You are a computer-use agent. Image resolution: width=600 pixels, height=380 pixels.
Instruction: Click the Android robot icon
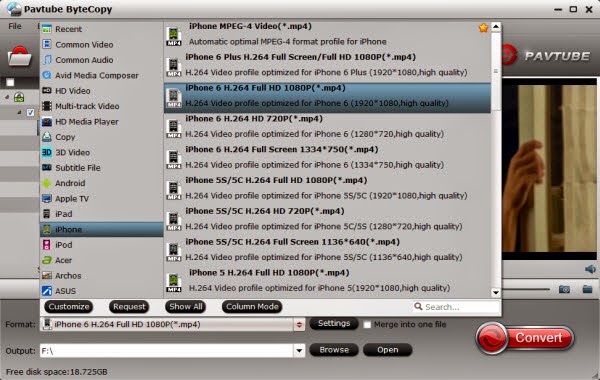coord(47,183)
